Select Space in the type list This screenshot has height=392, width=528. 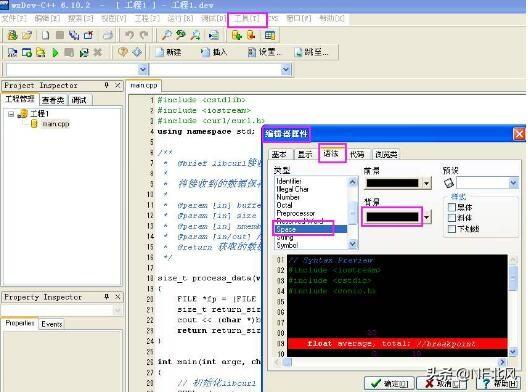tap(311, 229)
